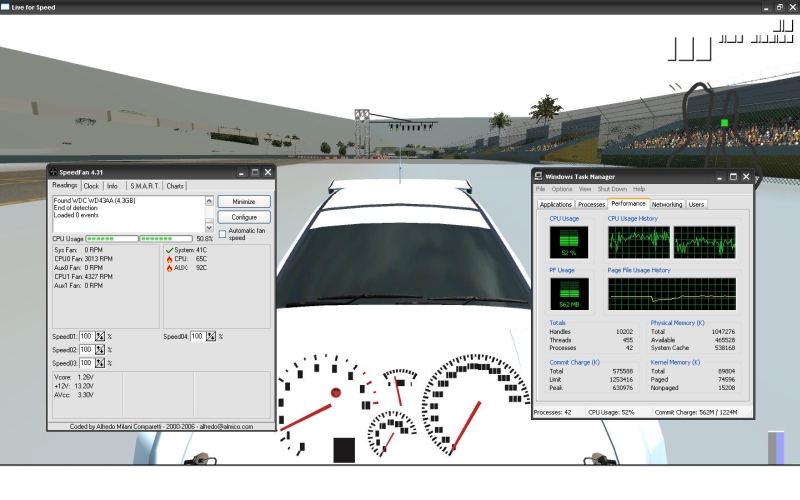Open the Shut Down menu
The height and width of the screenshot is (500, 800).
612,189
